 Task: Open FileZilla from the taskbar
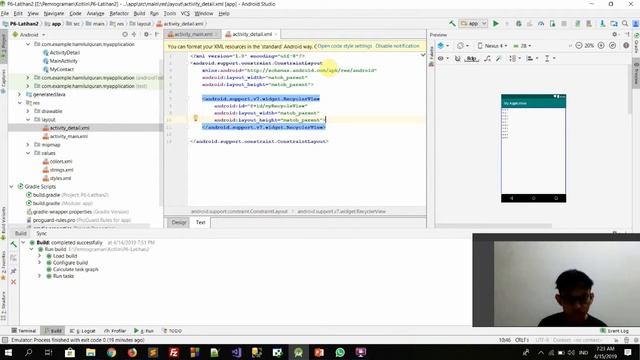[173, 352]
